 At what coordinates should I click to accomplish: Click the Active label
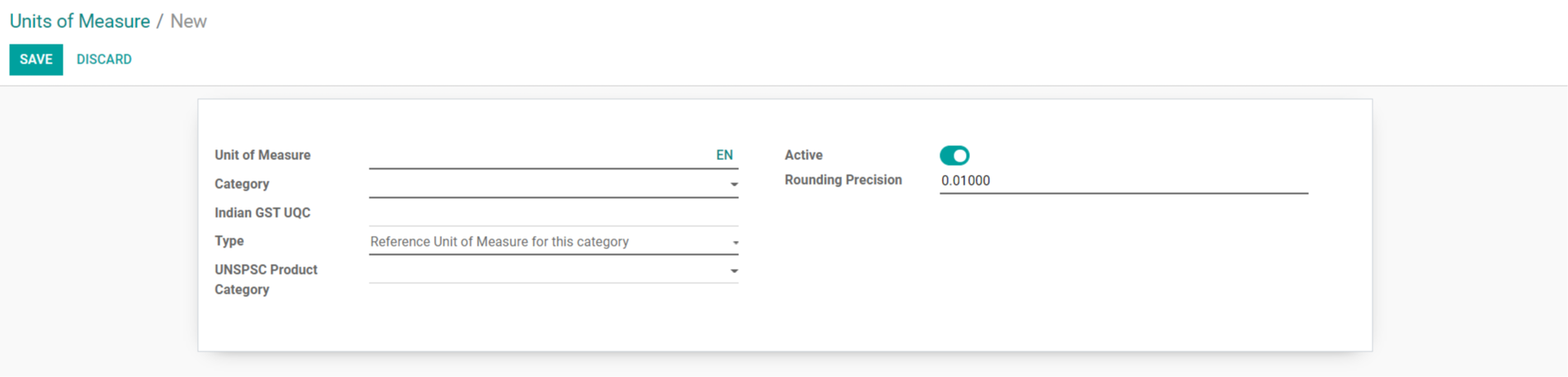pyautogui.click(x=803, y=155)
